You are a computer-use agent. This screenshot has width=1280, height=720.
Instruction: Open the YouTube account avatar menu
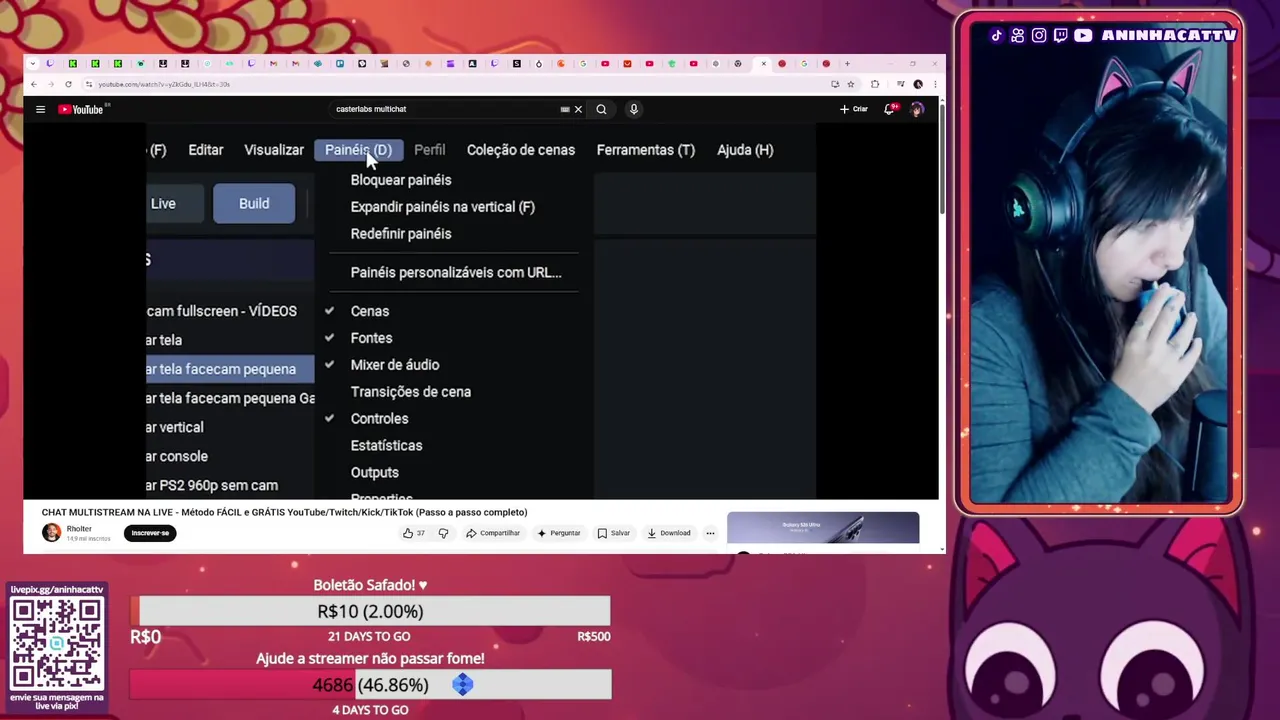917,109
